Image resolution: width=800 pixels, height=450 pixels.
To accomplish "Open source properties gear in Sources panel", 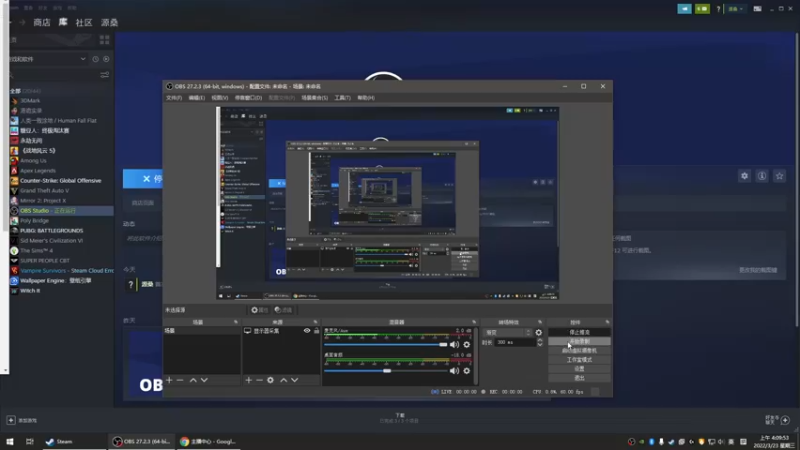I will (x=270, y=380).
